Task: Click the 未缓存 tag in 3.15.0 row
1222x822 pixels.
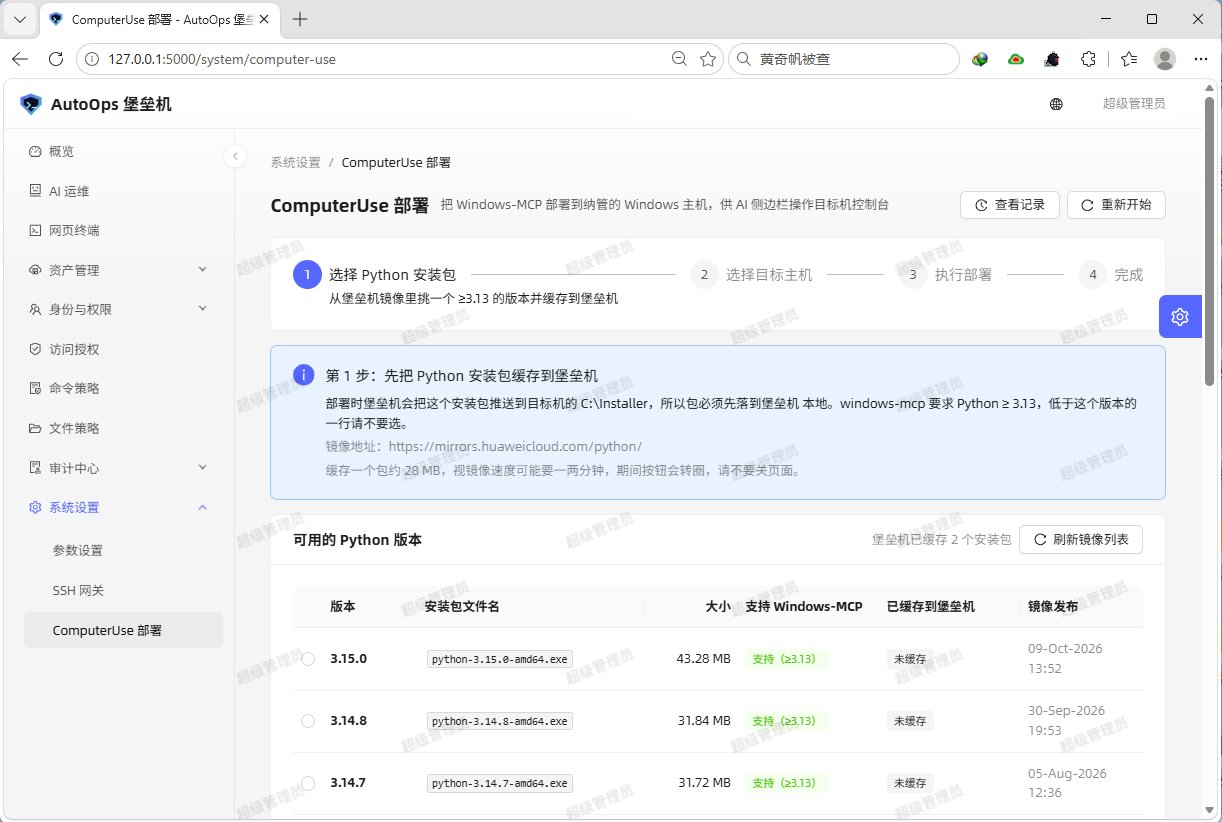Action: 910,659
